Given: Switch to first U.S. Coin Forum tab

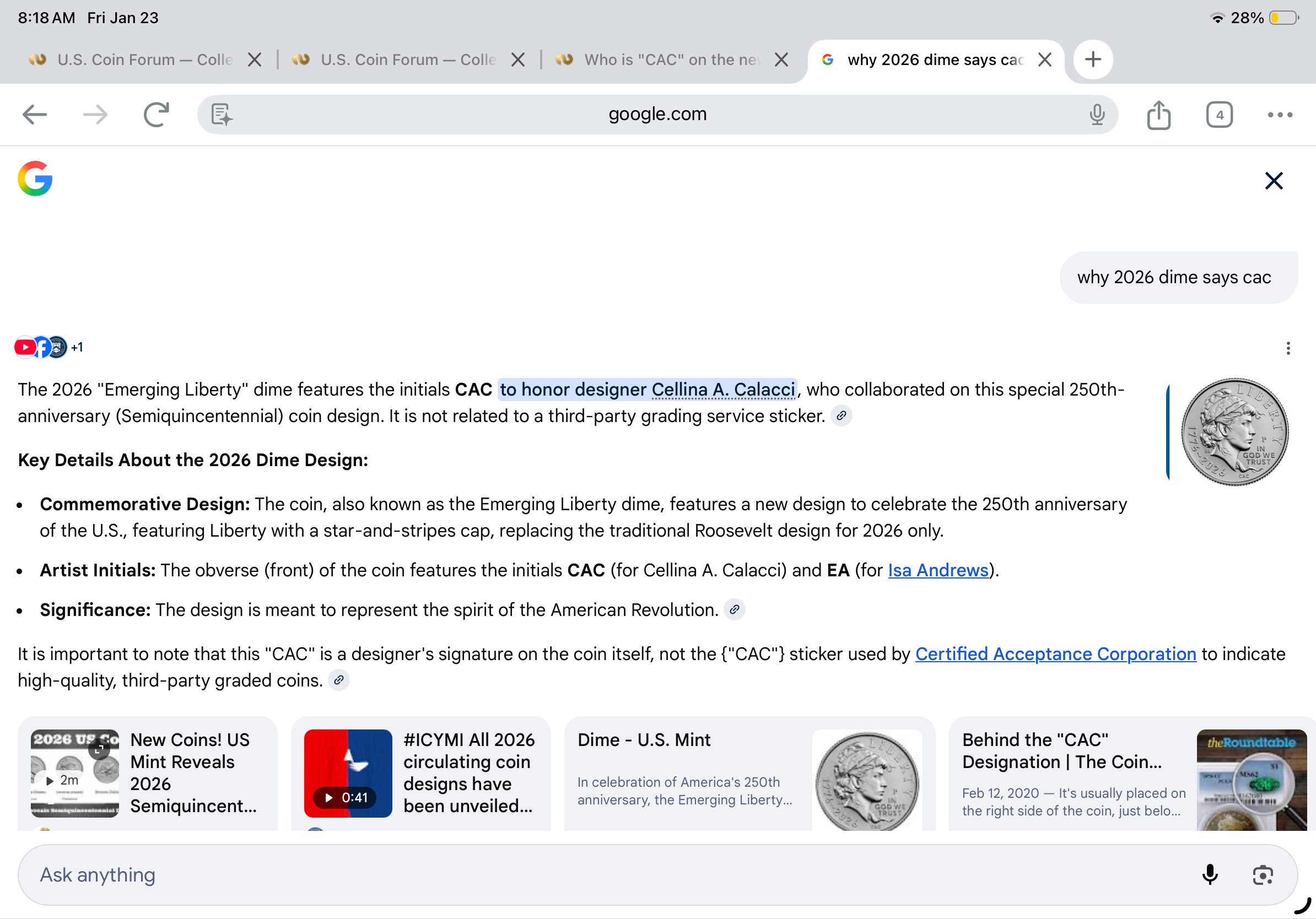Looking at the screenshot, I should tap(143, 60).
